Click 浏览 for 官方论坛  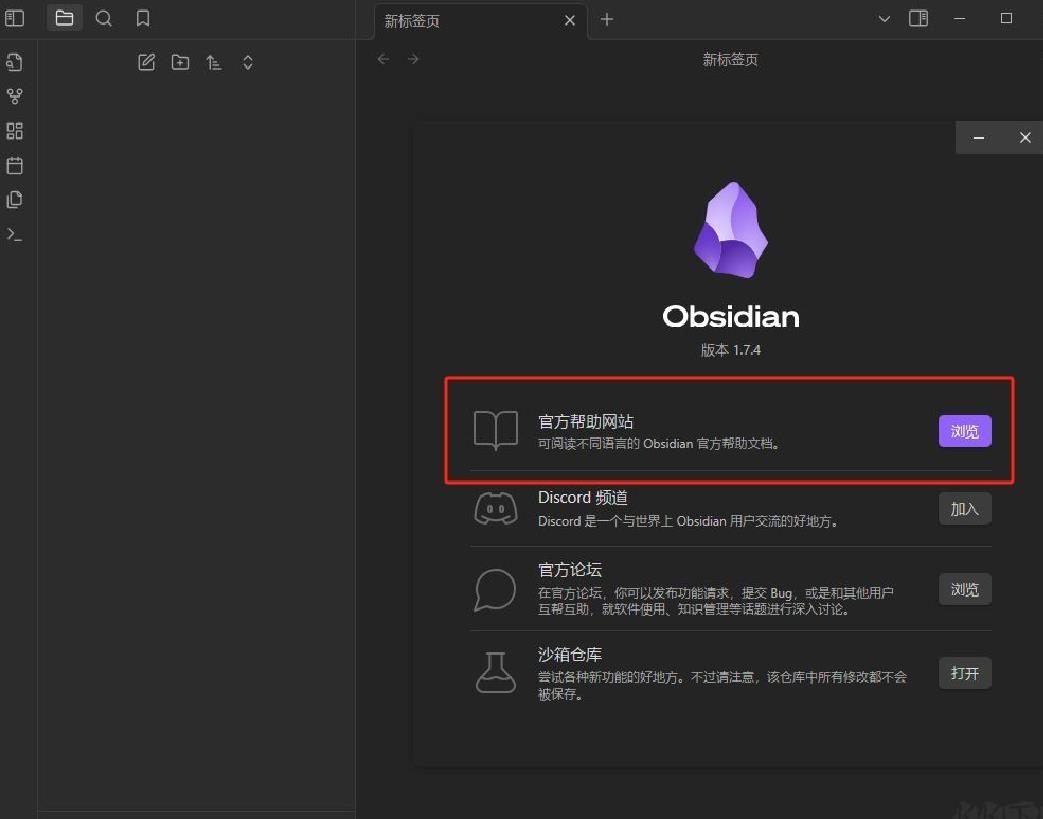point(965,589)
